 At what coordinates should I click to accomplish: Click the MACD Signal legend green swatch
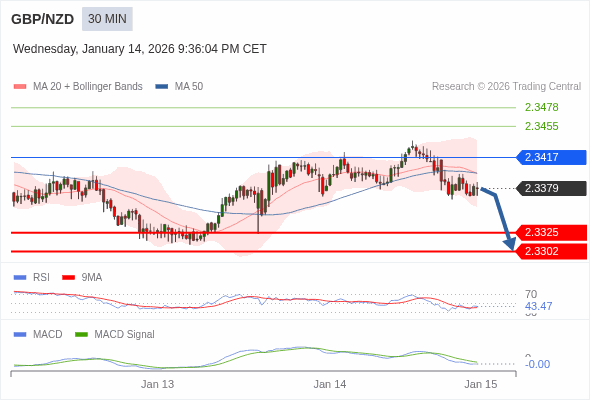pos(81,335)
